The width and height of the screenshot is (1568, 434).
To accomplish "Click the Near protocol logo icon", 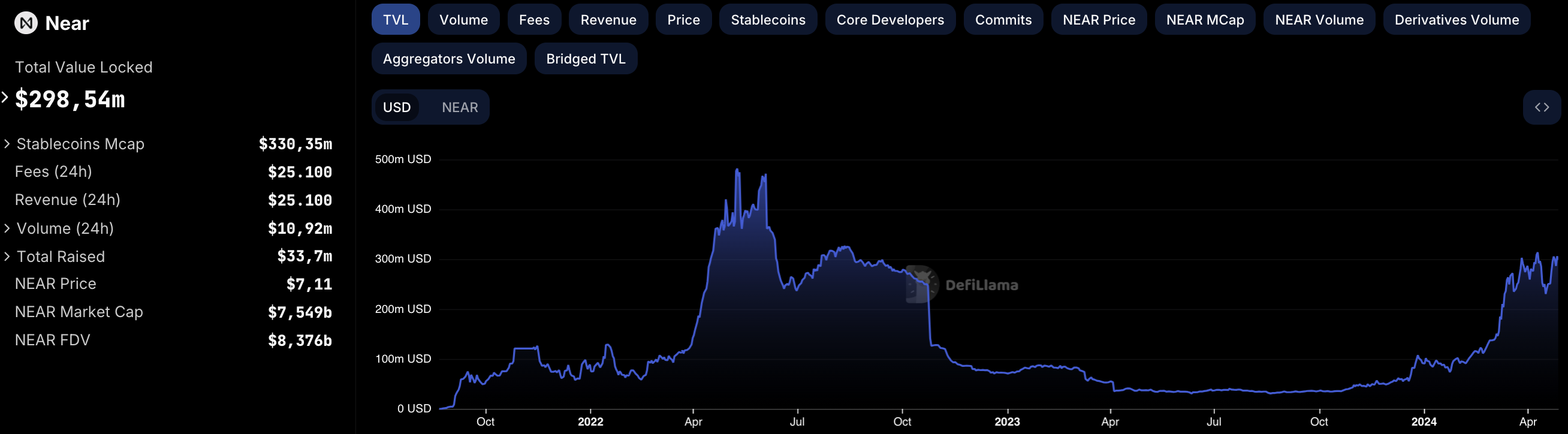I will click(26, 23).
